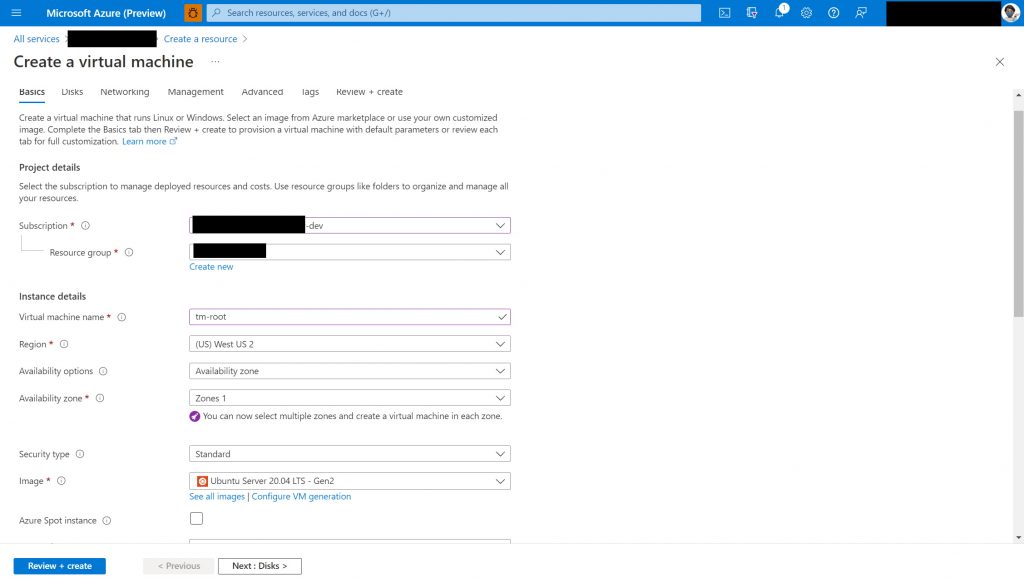The height and width of the screenshot is (583, 1024).
Task: Show info tooltip for Availability zone
Action: 100,398
